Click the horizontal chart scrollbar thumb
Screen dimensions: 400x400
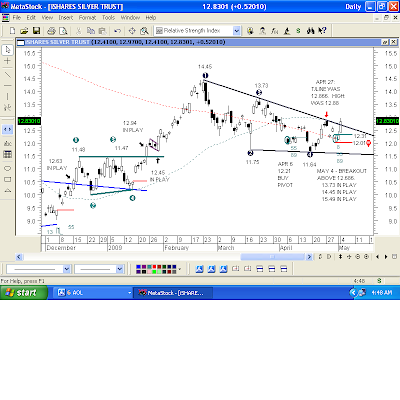point(272,257)
